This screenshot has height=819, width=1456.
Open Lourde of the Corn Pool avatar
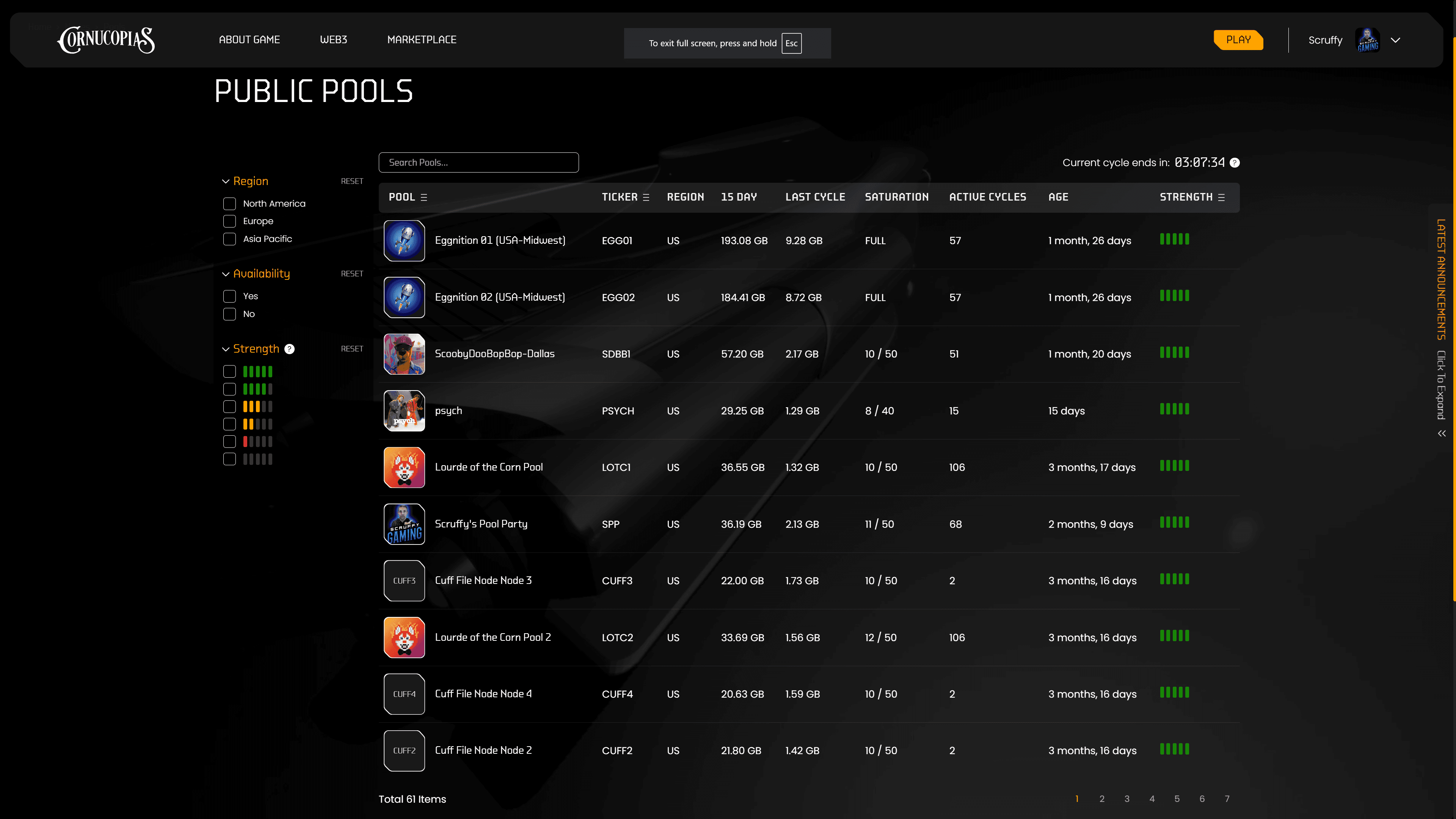[x=404, y=468]
